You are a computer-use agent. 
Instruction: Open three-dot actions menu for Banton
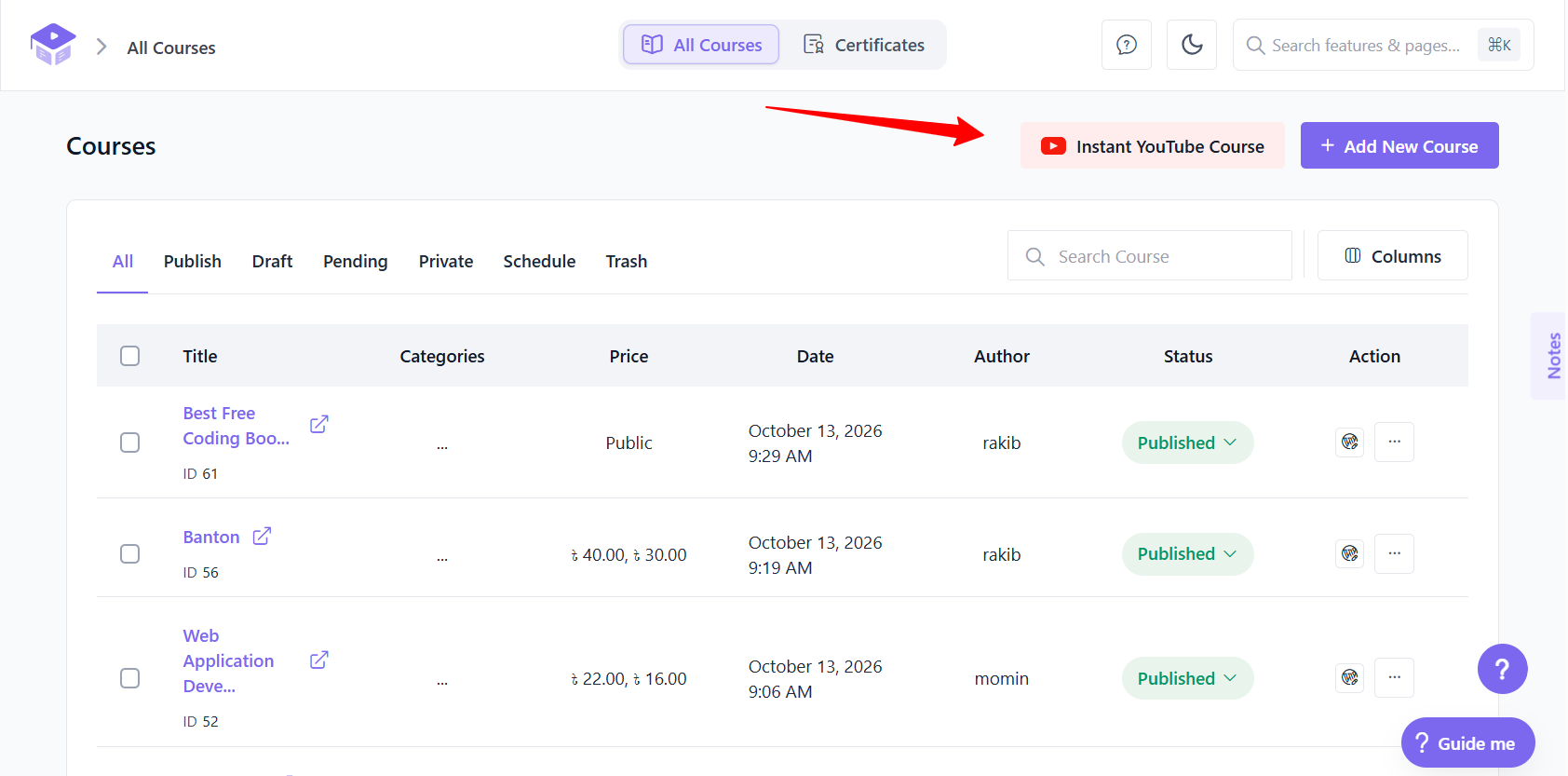point(1394,553)
